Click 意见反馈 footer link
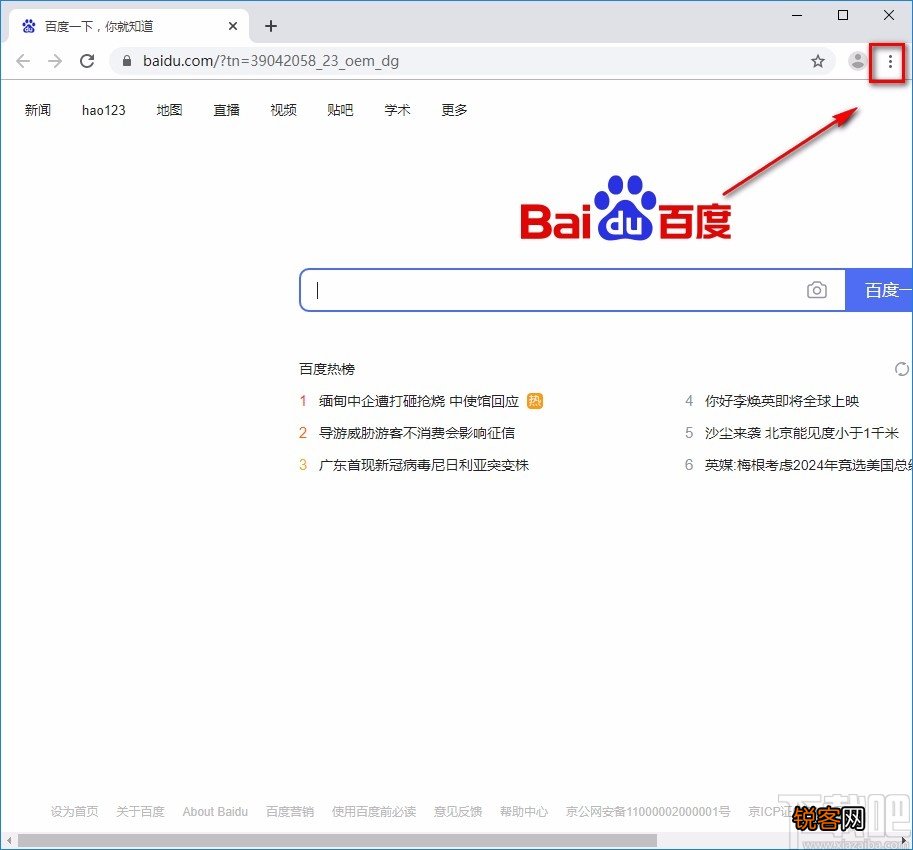The image size is (913, 850). [458, 812]
